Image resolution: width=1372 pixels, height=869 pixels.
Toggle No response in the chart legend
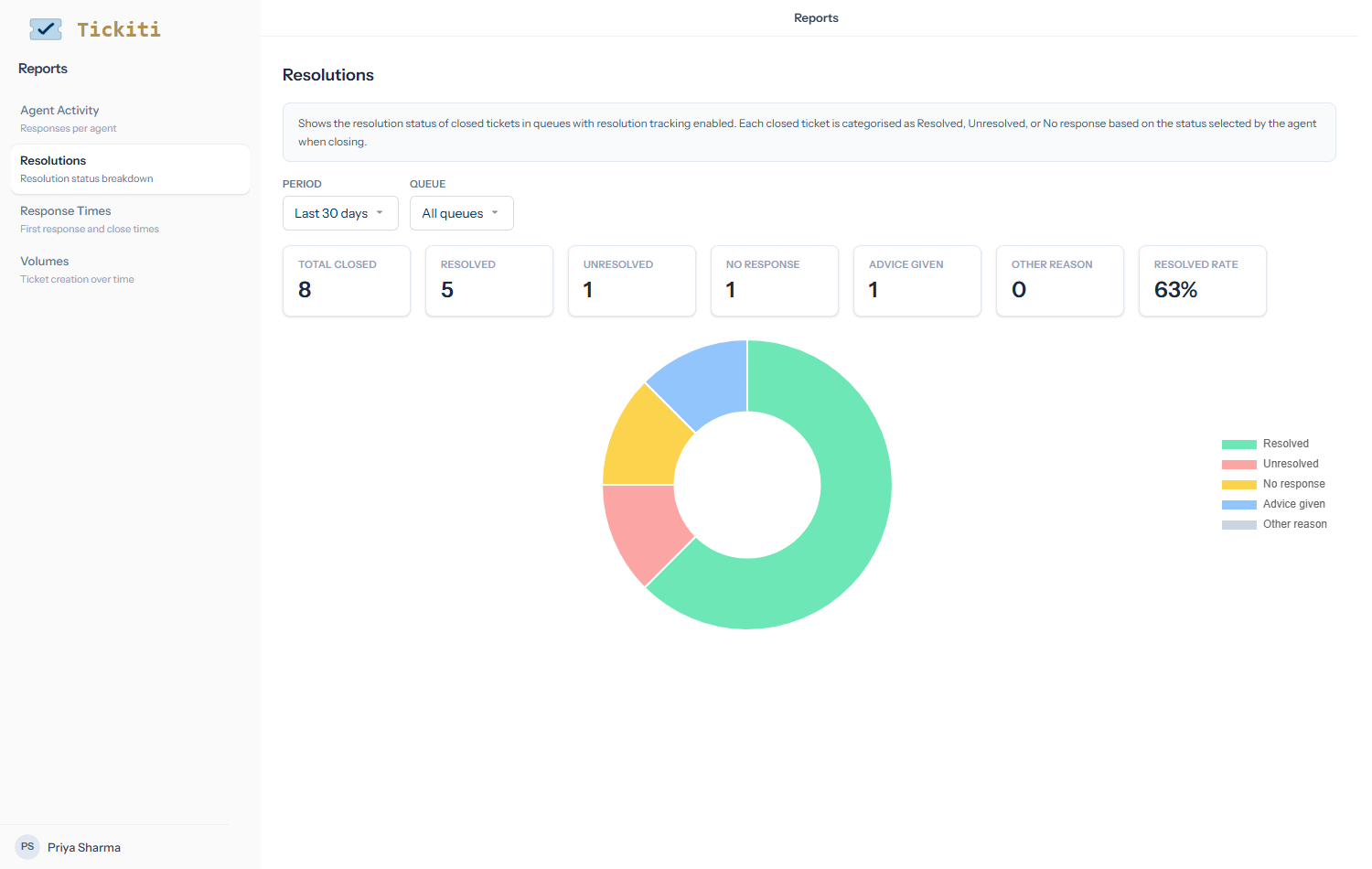point(1273,484)
